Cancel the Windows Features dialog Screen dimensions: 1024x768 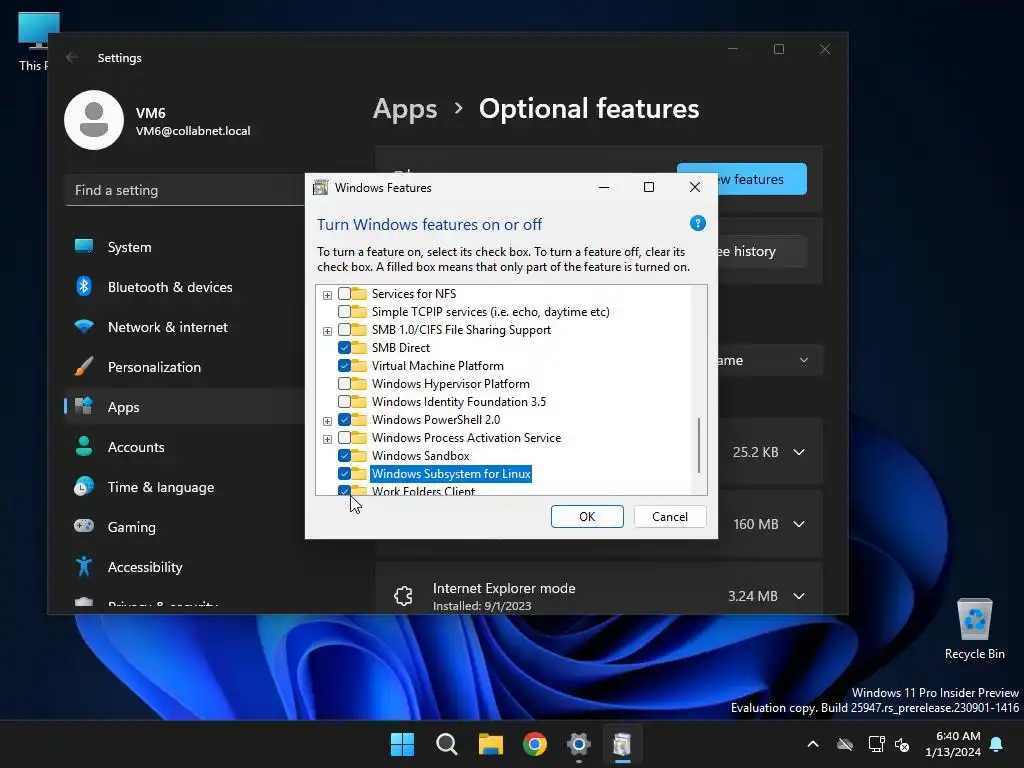point(670,517)
